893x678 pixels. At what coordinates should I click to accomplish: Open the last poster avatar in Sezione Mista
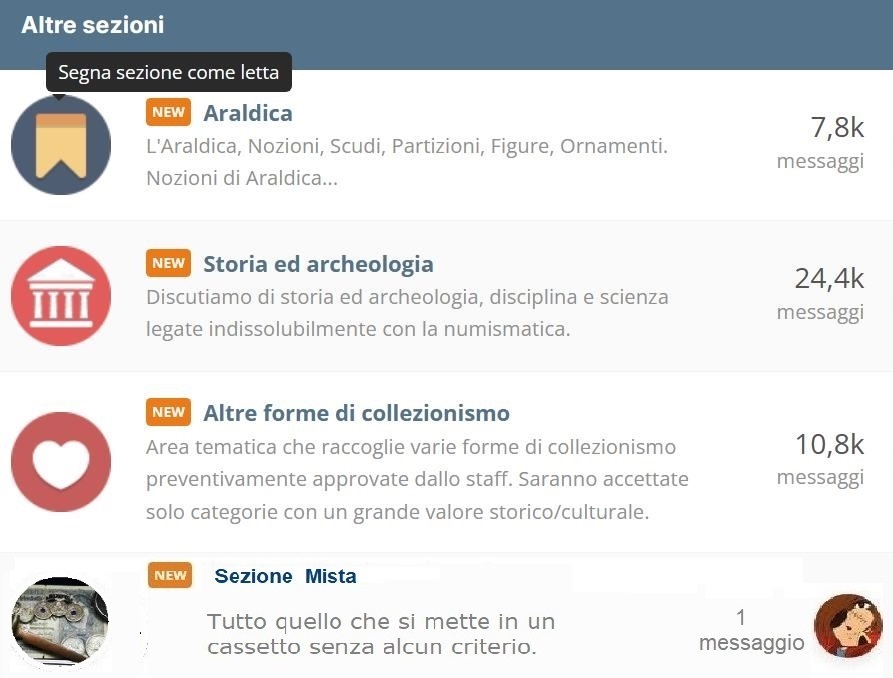848,625
